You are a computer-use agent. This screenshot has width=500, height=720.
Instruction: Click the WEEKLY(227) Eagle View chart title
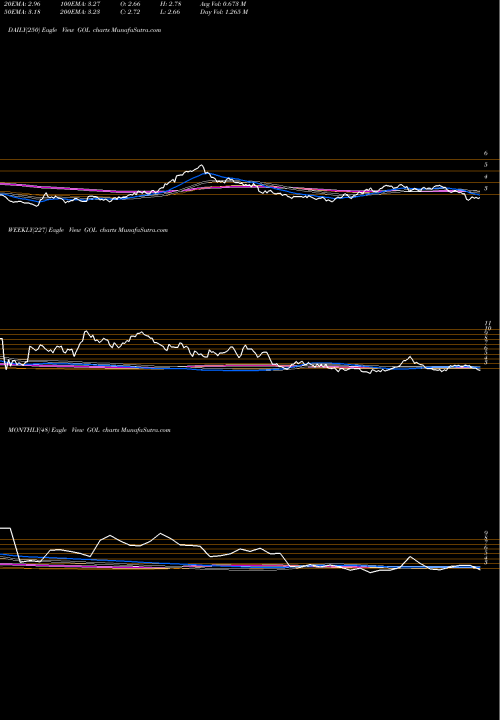88,230
